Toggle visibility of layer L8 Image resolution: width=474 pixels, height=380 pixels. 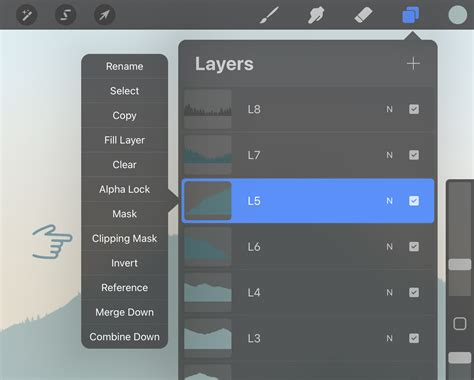click(x=414, y=109)
